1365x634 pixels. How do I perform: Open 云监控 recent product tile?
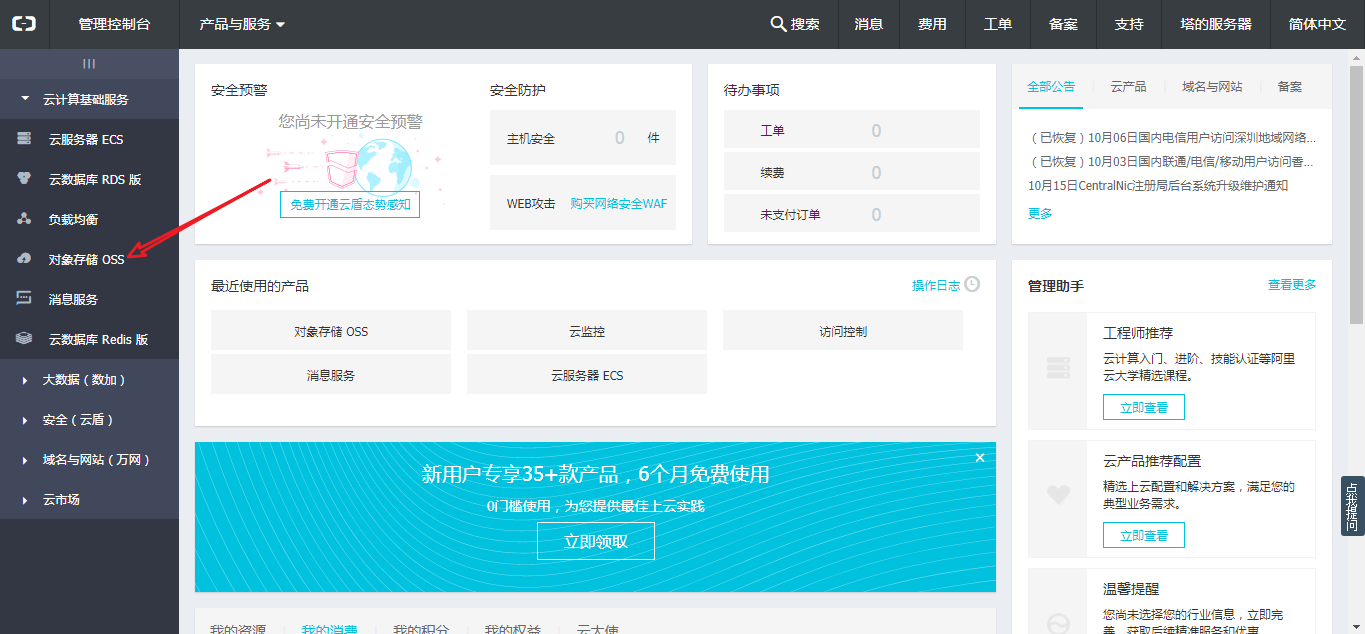click(587, 330)
